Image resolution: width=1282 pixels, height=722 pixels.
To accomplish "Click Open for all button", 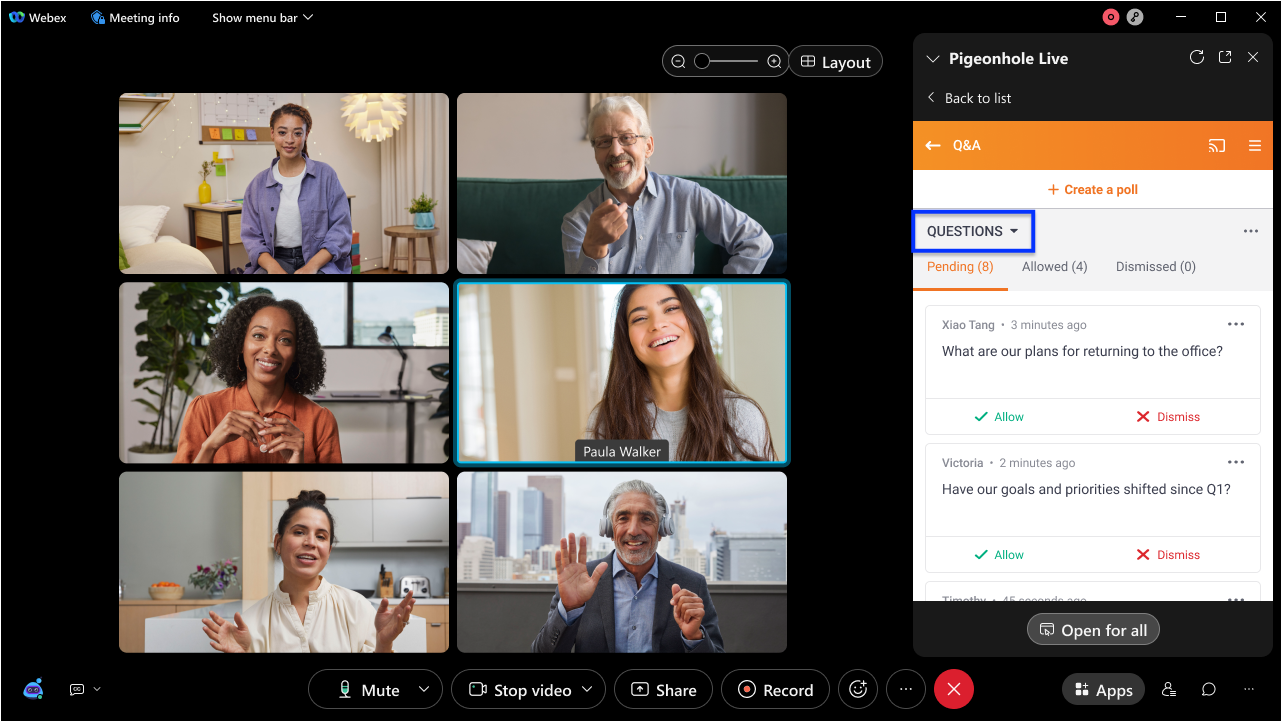I will (x=1093, y=630).
